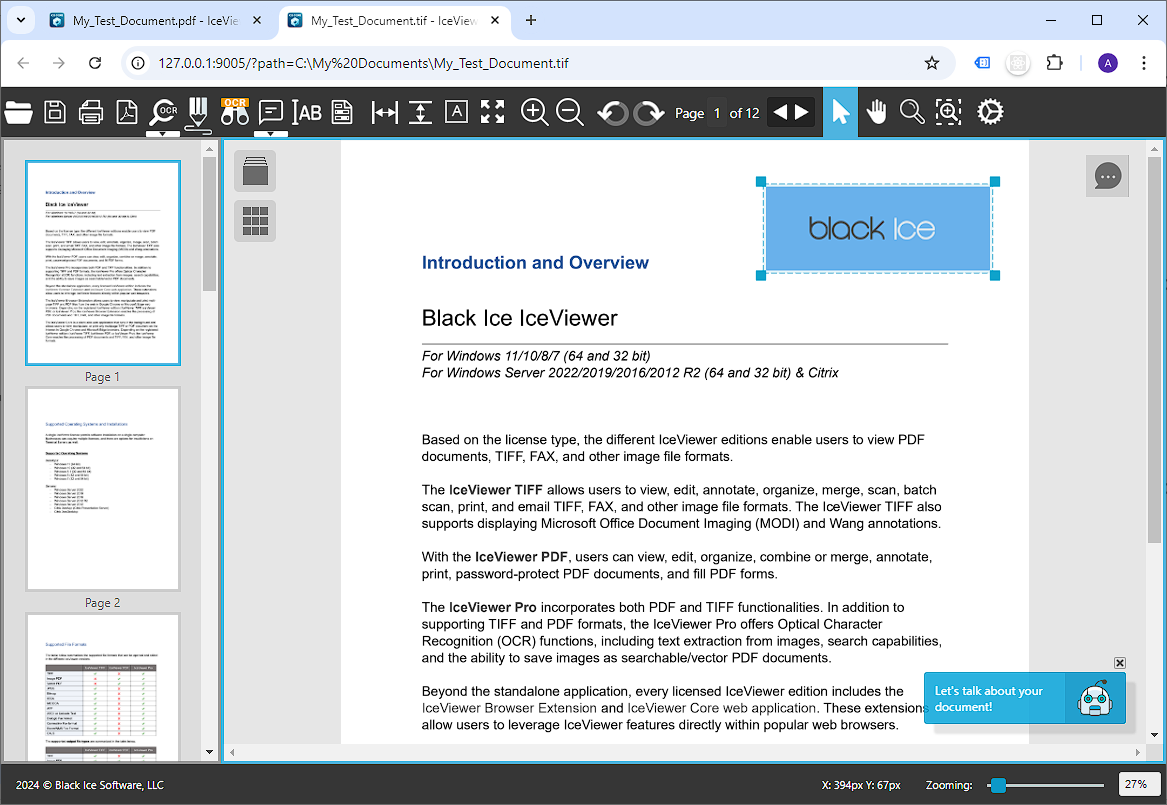Click the actual size A icon
Viewport: 1167px width, 805px height.
point(456,112)
